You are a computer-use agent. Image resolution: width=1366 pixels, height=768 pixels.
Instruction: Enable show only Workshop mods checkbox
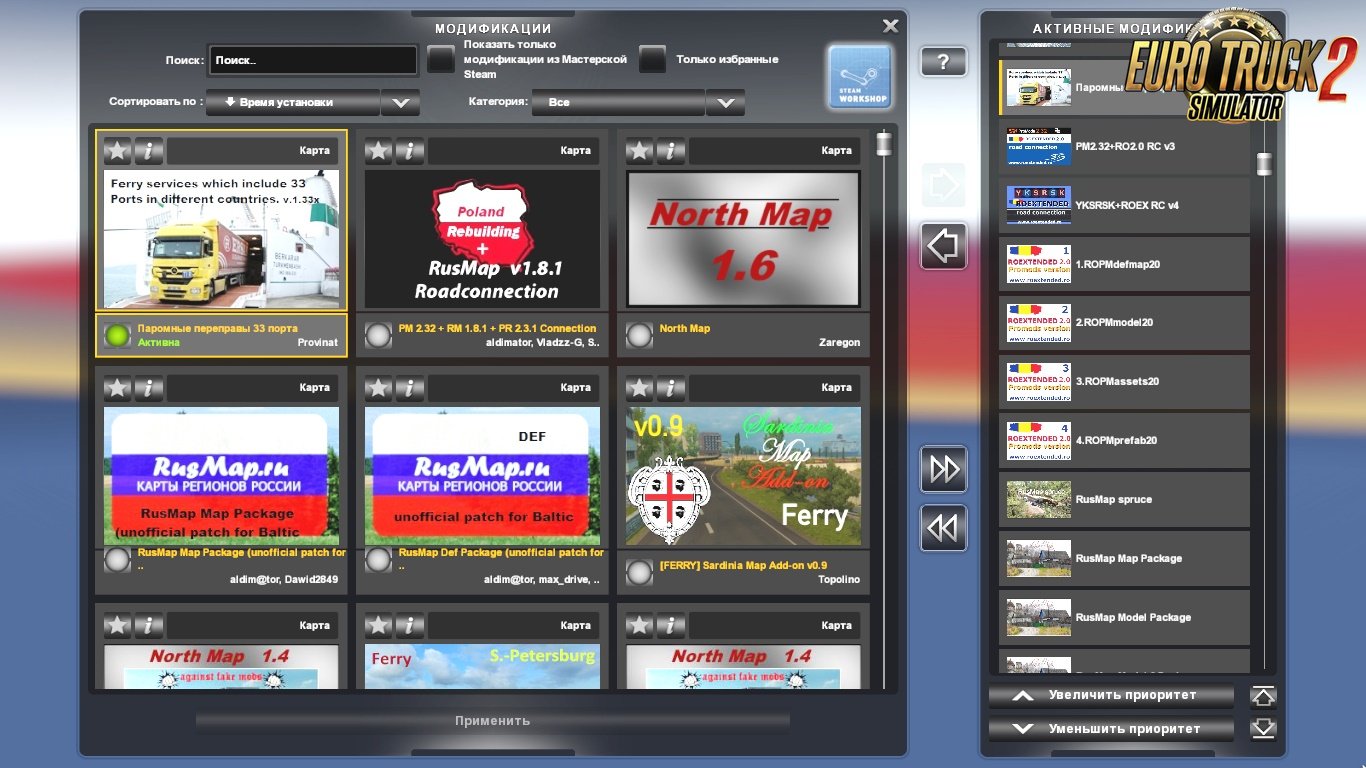(441, 60)
